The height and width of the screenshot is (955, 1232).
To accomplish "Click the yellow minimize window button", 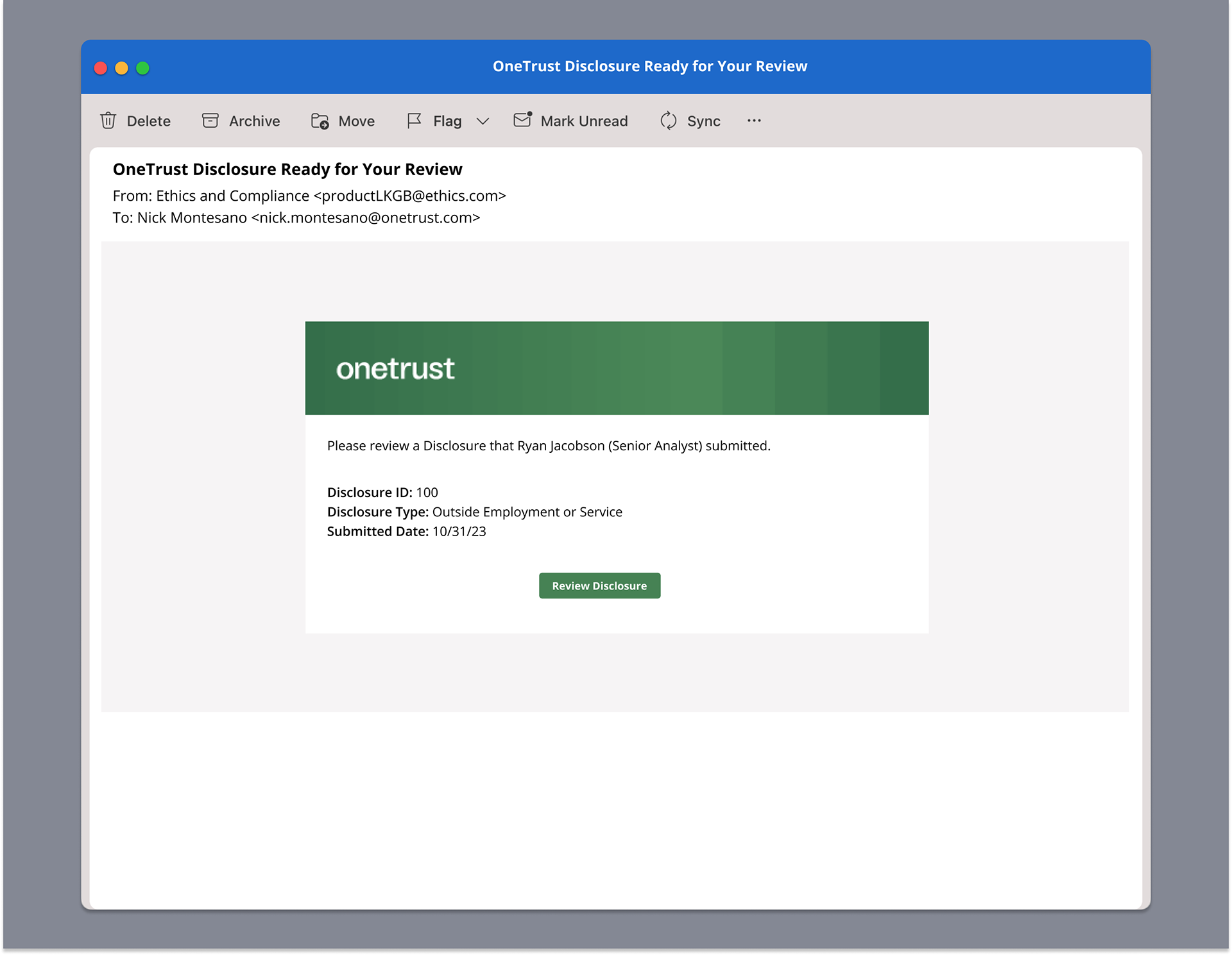I will 121,68.
